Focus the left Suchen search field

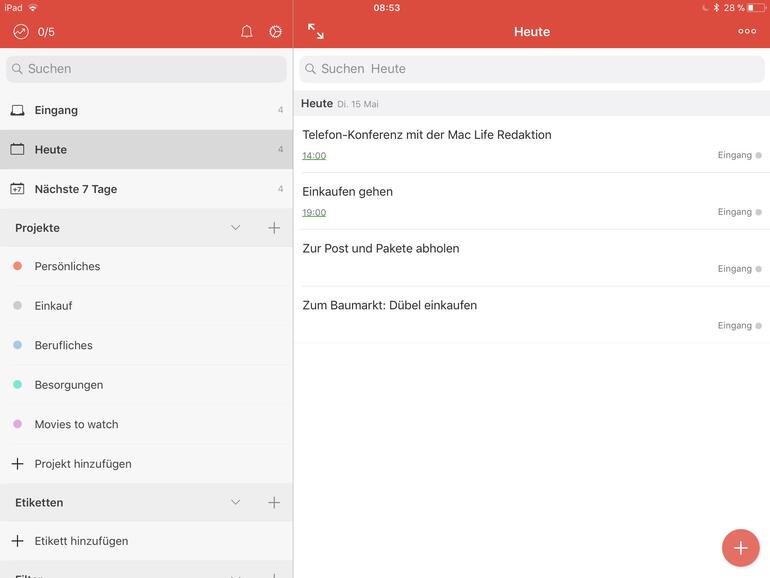coord(146,69)
